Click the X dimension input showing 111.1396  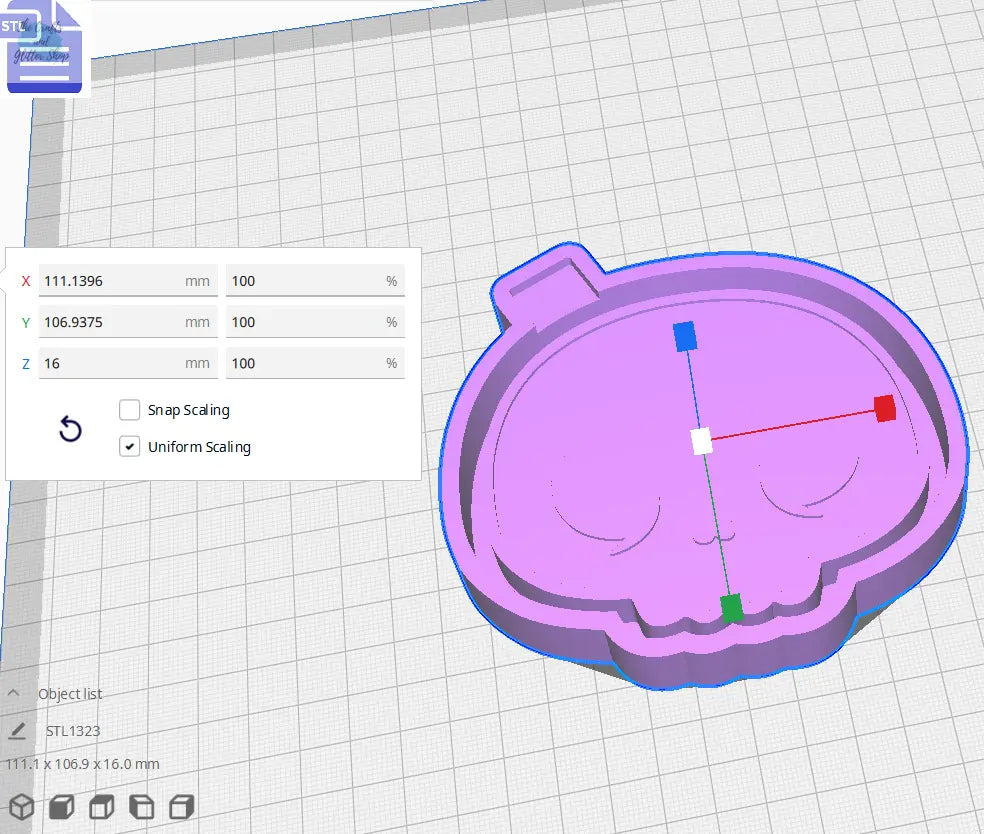tap(128, 281)
